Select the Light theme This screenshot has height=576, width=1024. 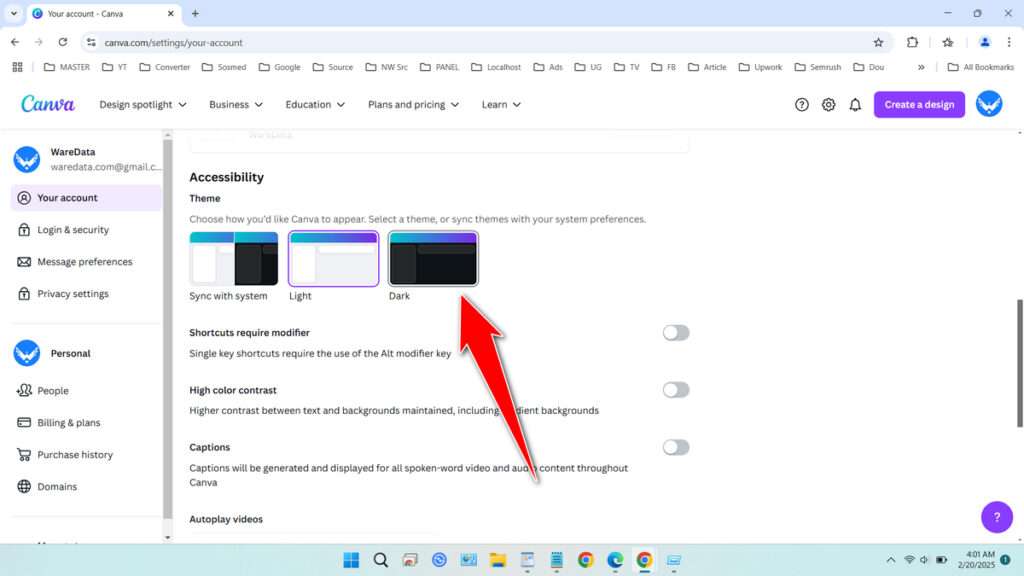point(334,259)
